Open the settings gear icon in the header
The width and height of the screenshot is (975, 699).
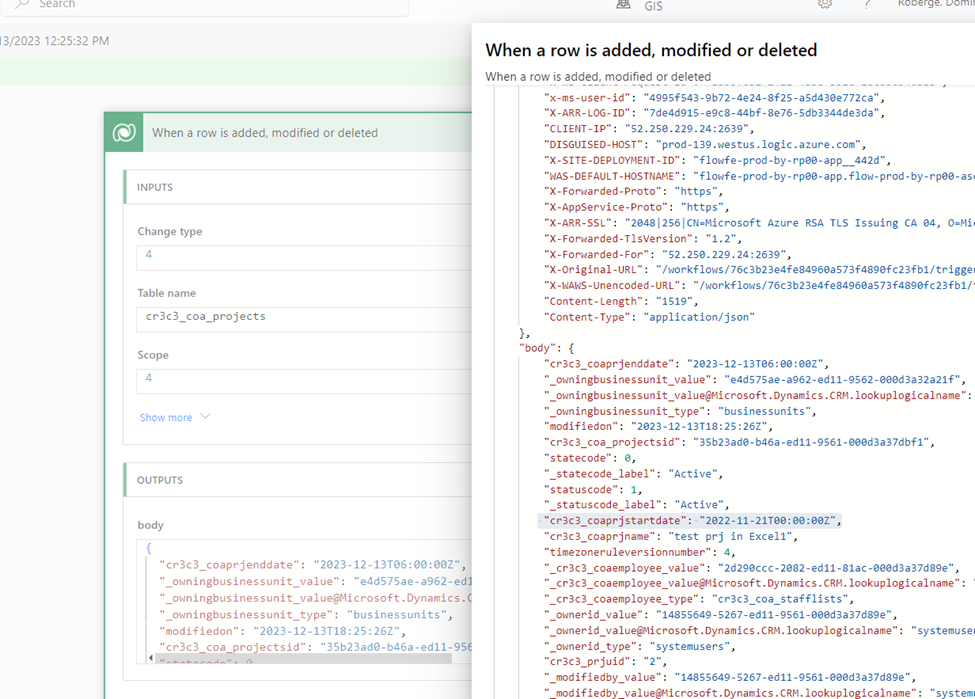tap(825, 4)
